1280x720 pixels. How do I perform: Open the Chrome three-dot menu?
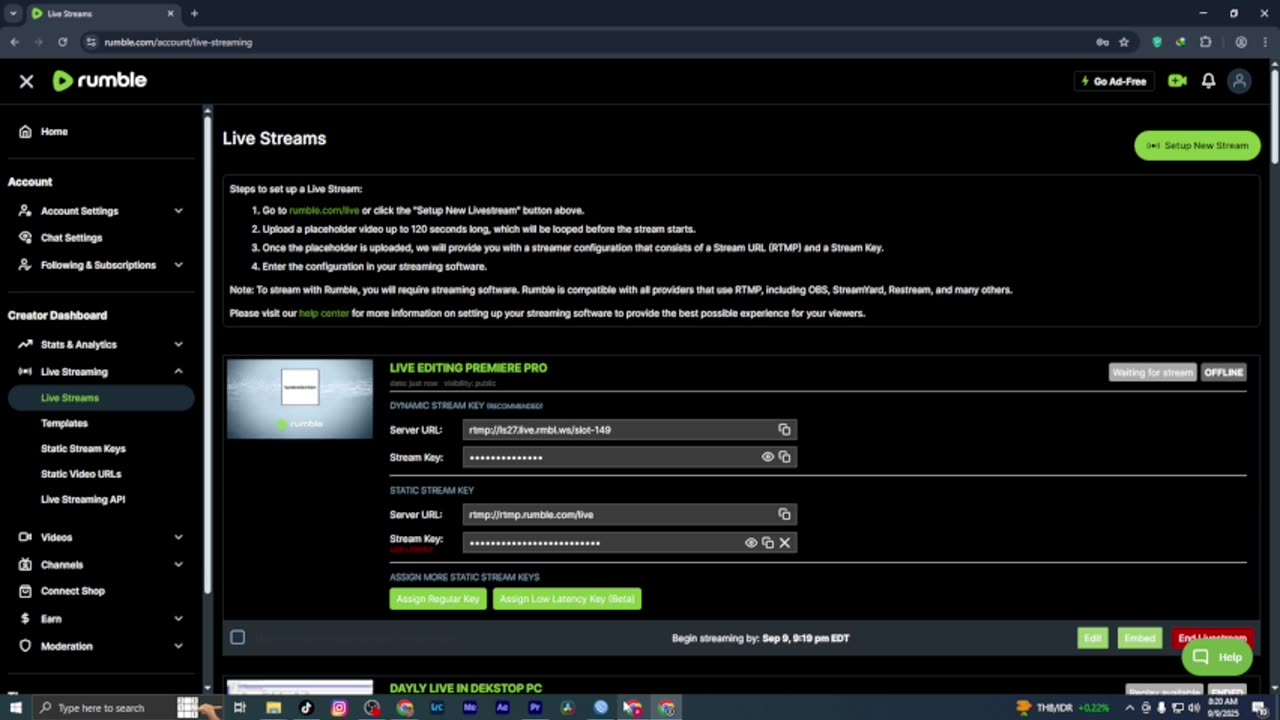(1265, 42)
